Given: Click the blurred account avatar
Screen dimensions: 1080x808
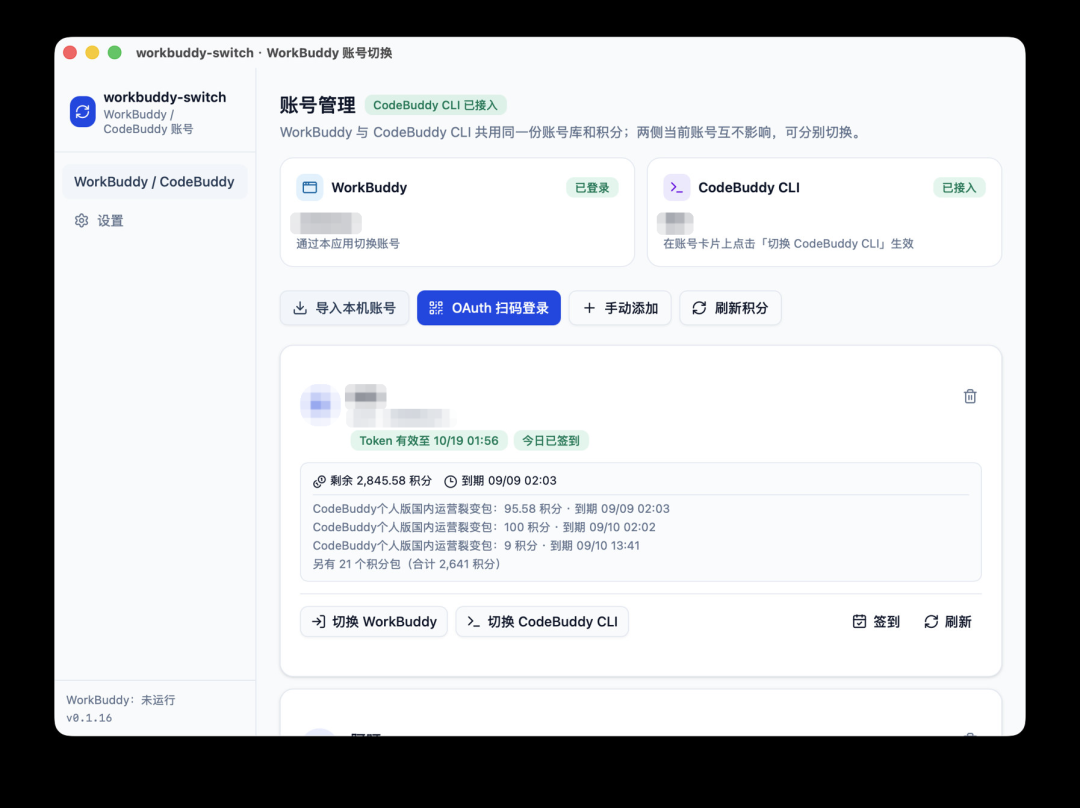Looking at the screenshot, I should [320, 405].
